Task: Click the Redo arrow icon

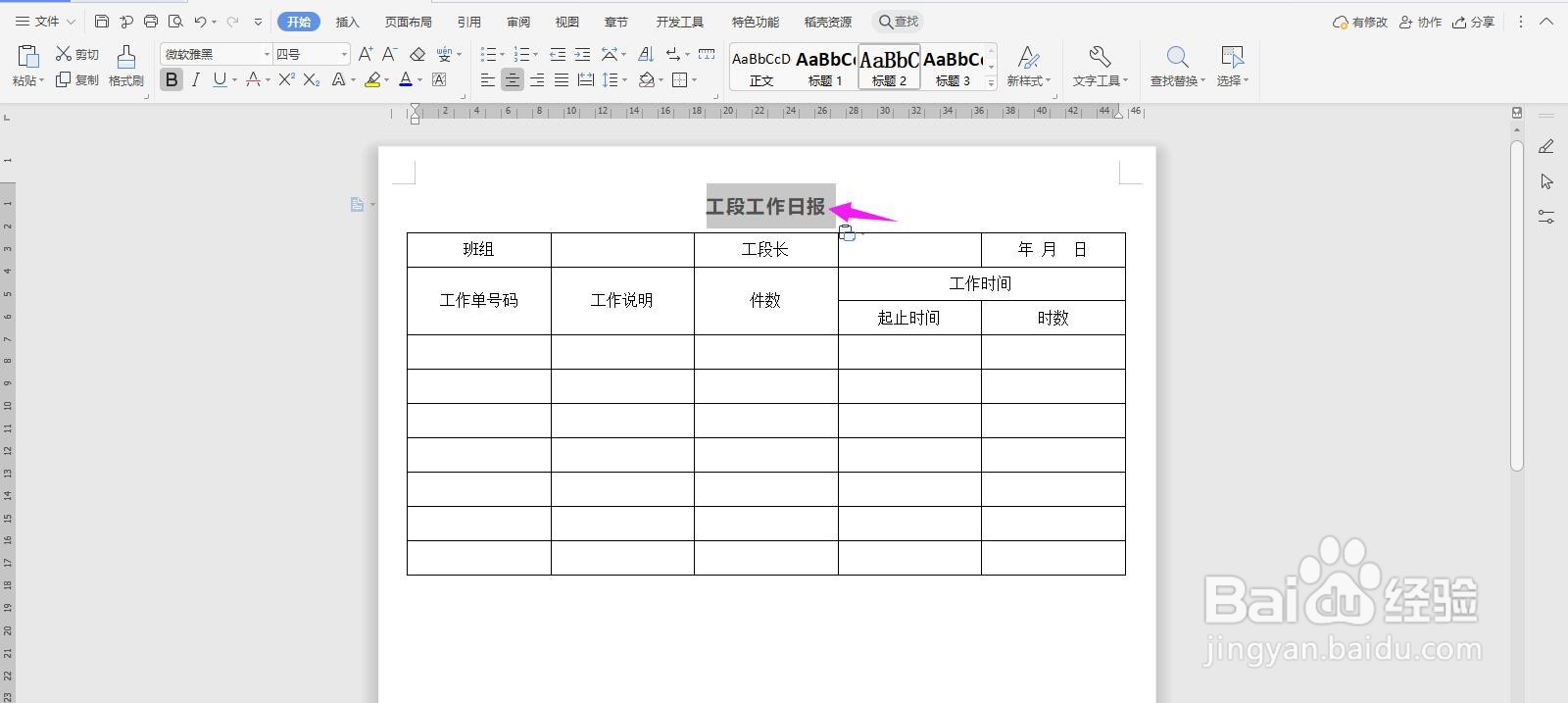Action: (x=232, y=21)
